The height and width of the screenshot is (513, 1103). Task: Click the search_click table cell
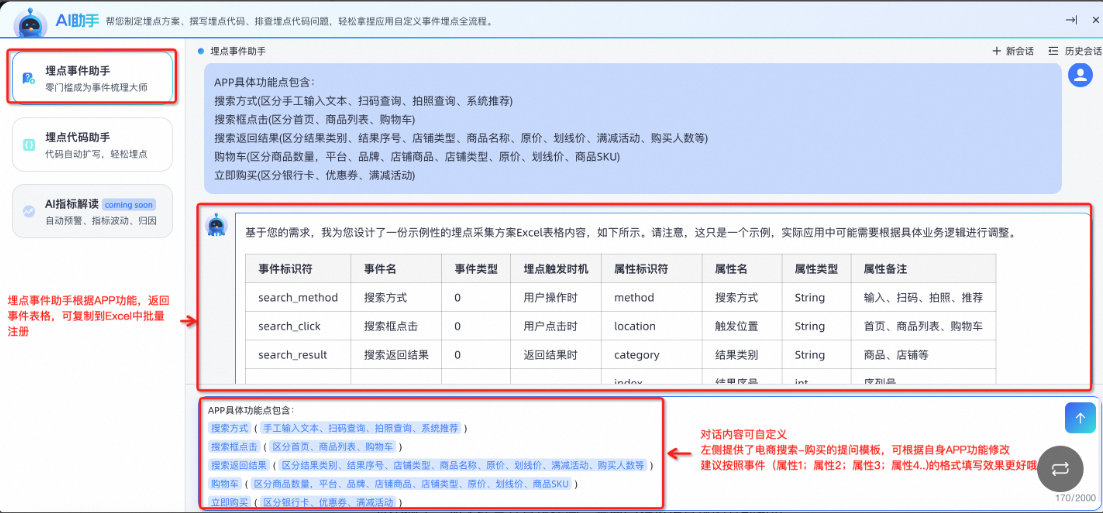coord(298,327)
